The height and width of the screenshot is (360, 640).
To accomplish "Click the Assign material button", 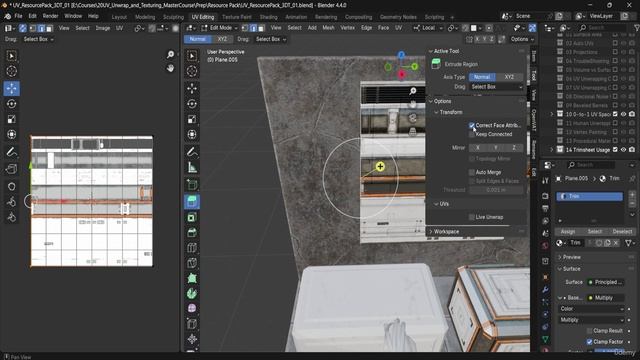I will tap(568, 231).
